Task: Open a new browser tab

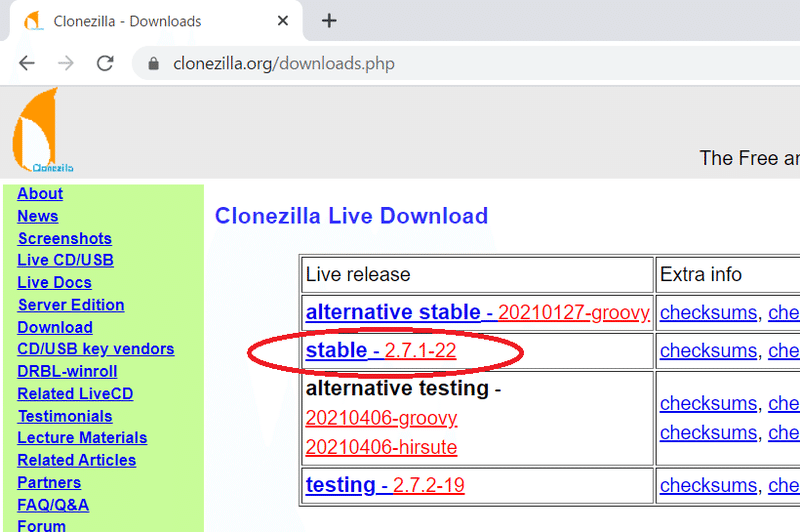Action: point(329,21)
